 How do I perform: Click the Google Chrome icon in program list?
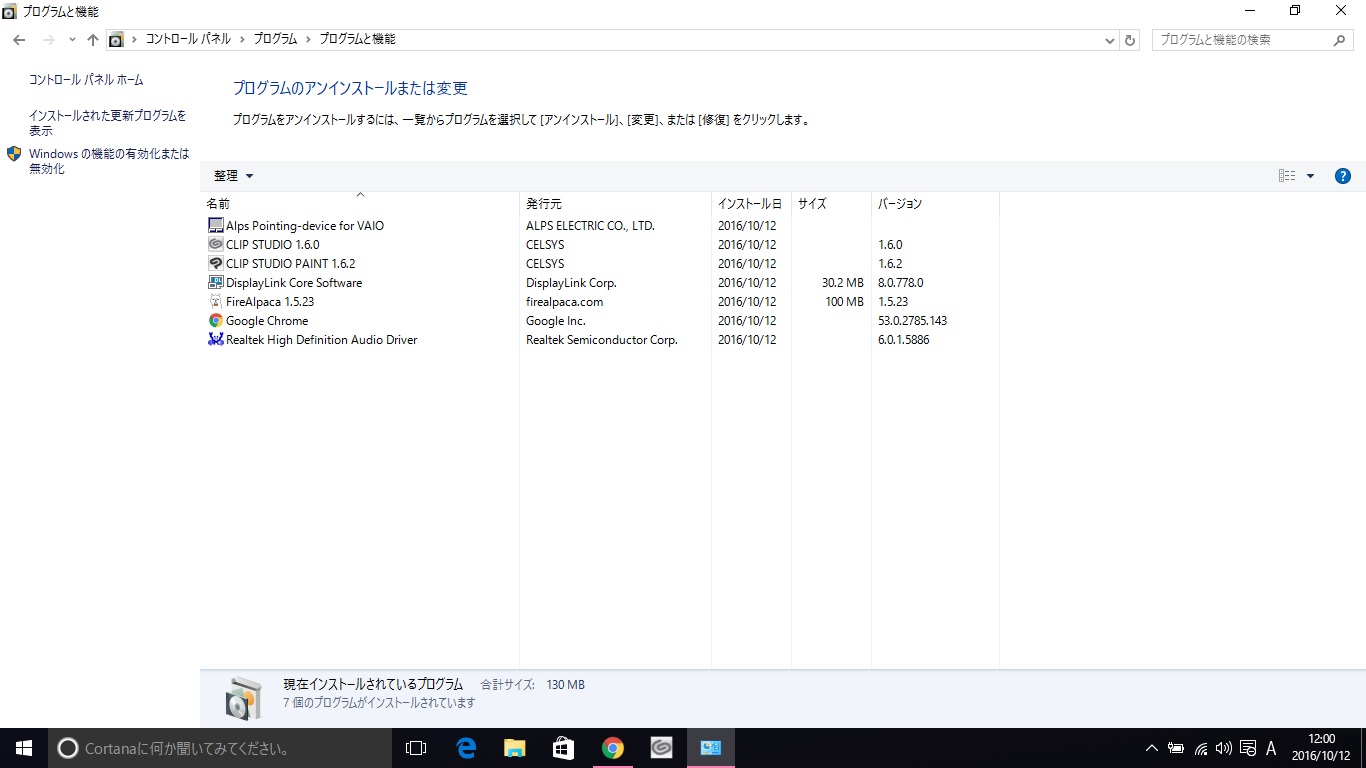coord(216,321)
